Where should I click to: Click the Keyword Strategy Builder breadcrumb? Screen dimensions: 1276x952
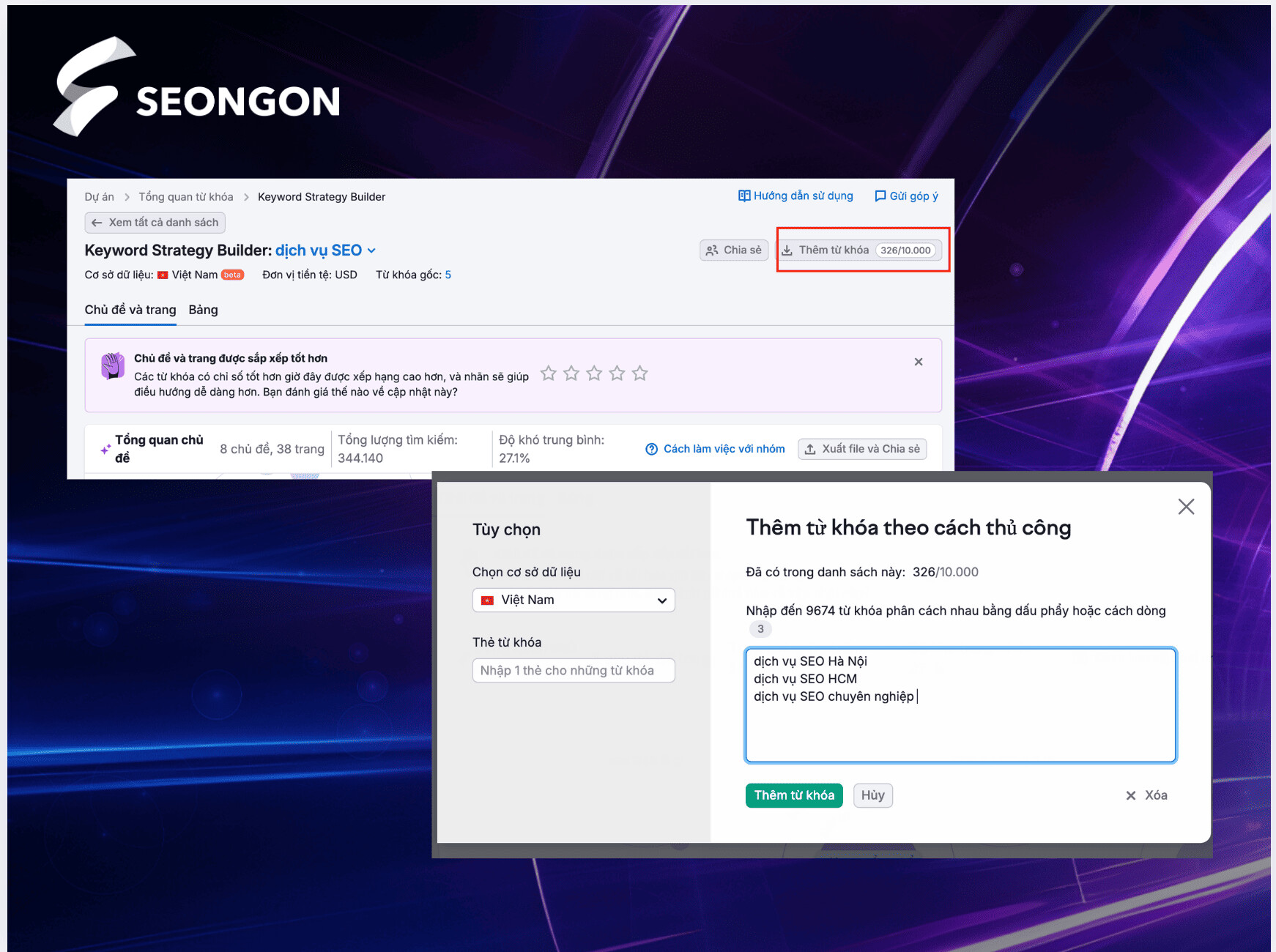[x=322, y=197]
